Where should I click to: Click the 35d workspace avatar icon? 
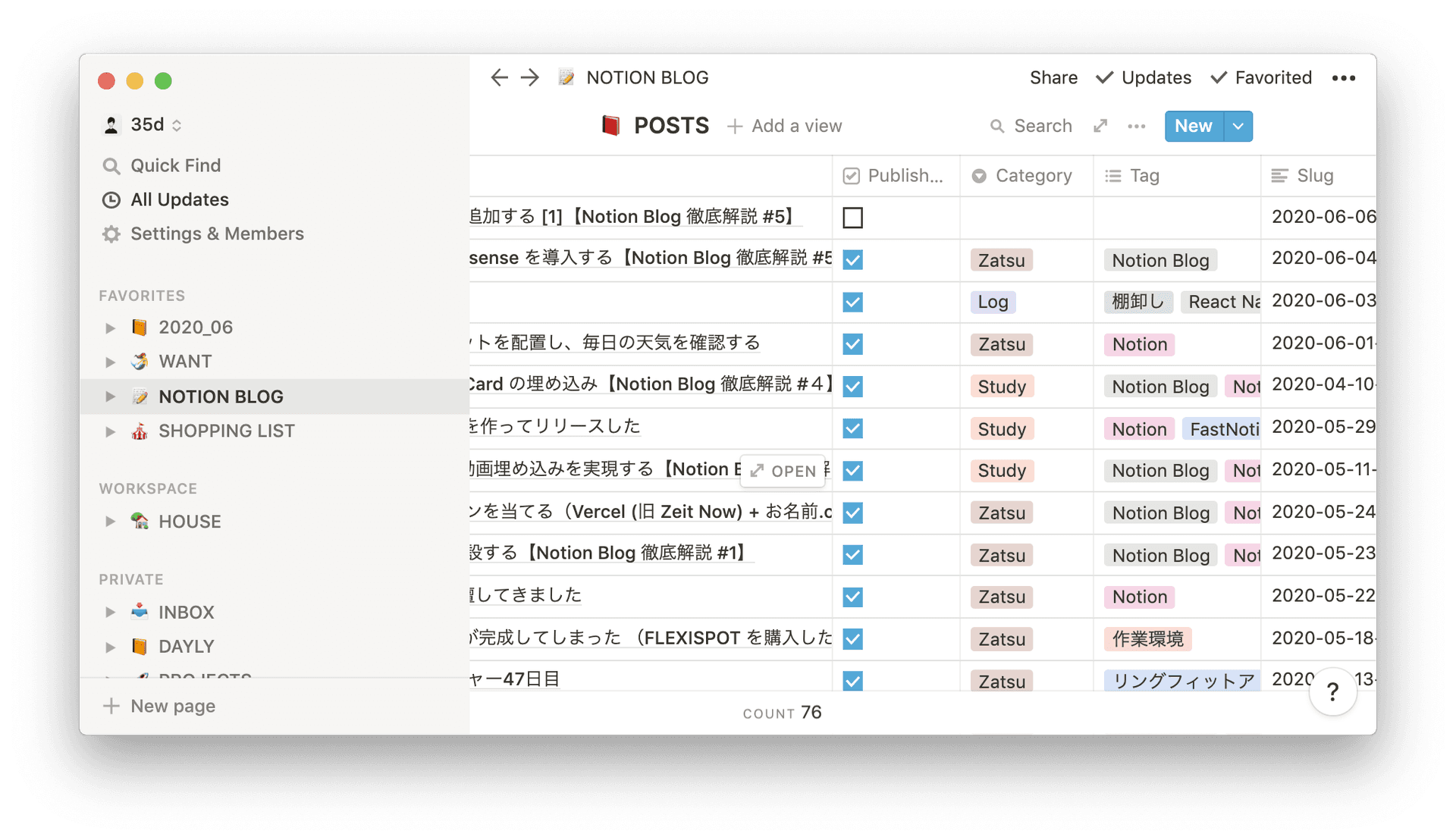[x=111, y=125]
